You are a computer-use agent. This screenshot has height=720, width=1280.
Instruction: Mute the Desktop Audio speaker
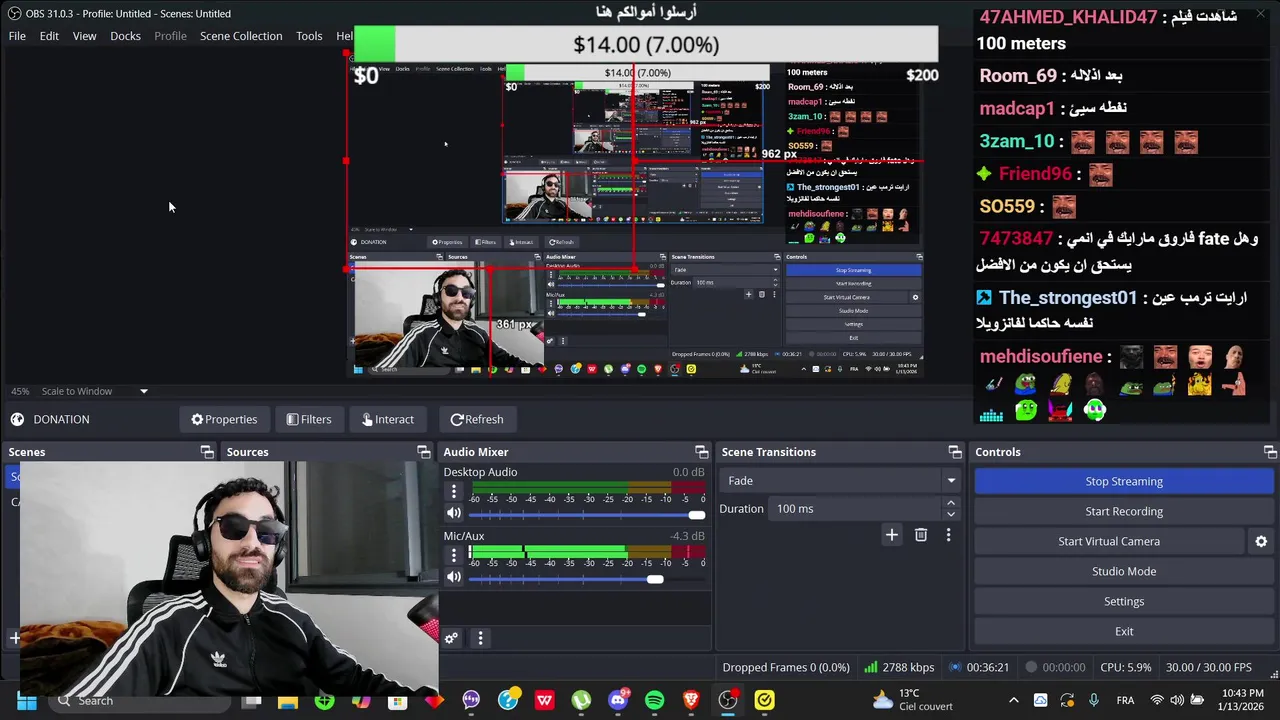pyautogui.click(x=454, y=513)
